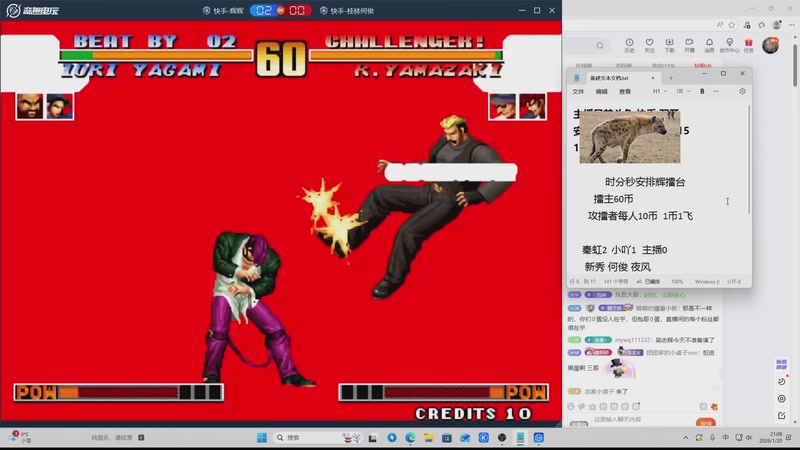Click Iori Yagami's health bar

point(157,55)
